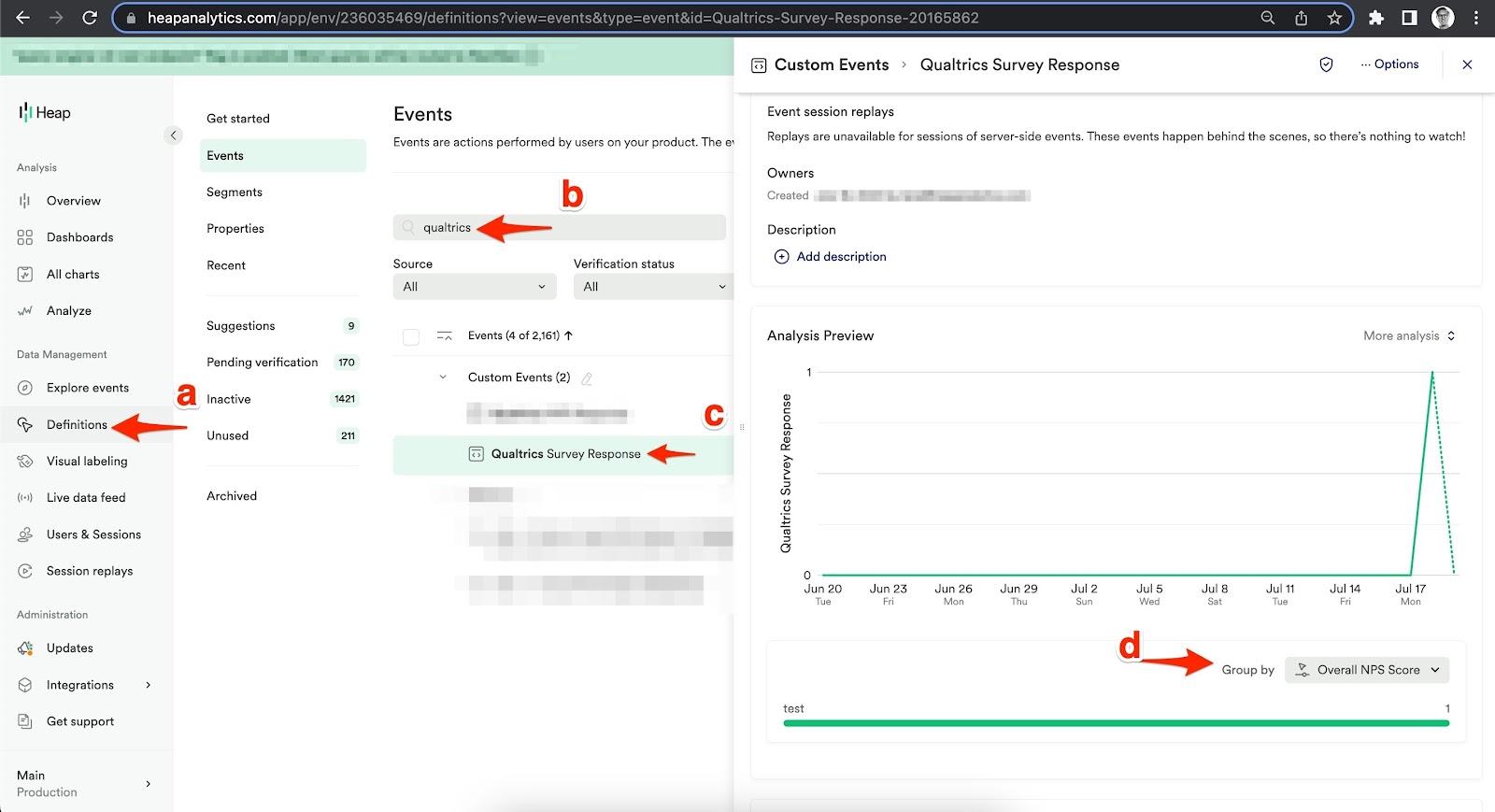Close the event details panel
The width and height of the screenshot is (1495, 812).
(x=1467, y=64)
